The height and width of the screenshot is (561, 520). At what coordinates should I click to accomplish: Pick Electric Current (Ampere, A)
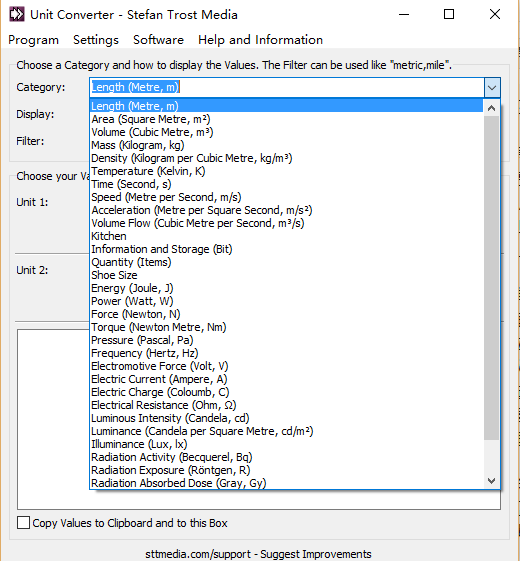click(x=286, y=379)
